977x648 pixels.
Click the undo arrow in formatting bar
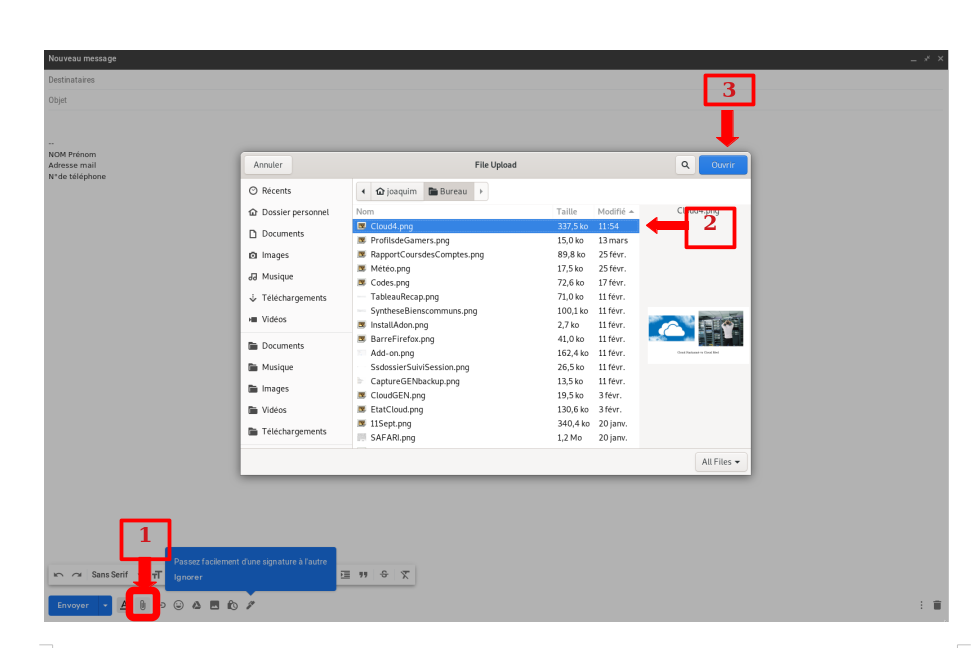coord(59,575)
